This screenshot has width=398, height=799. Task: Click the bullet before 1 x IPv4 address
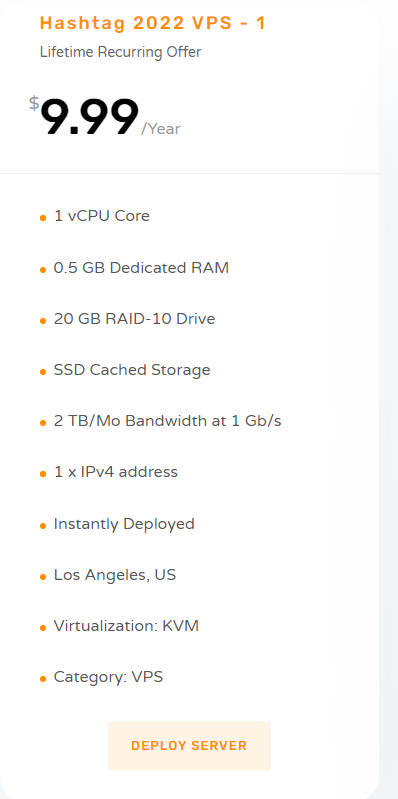pyautogui.click(x=43, y=474)
